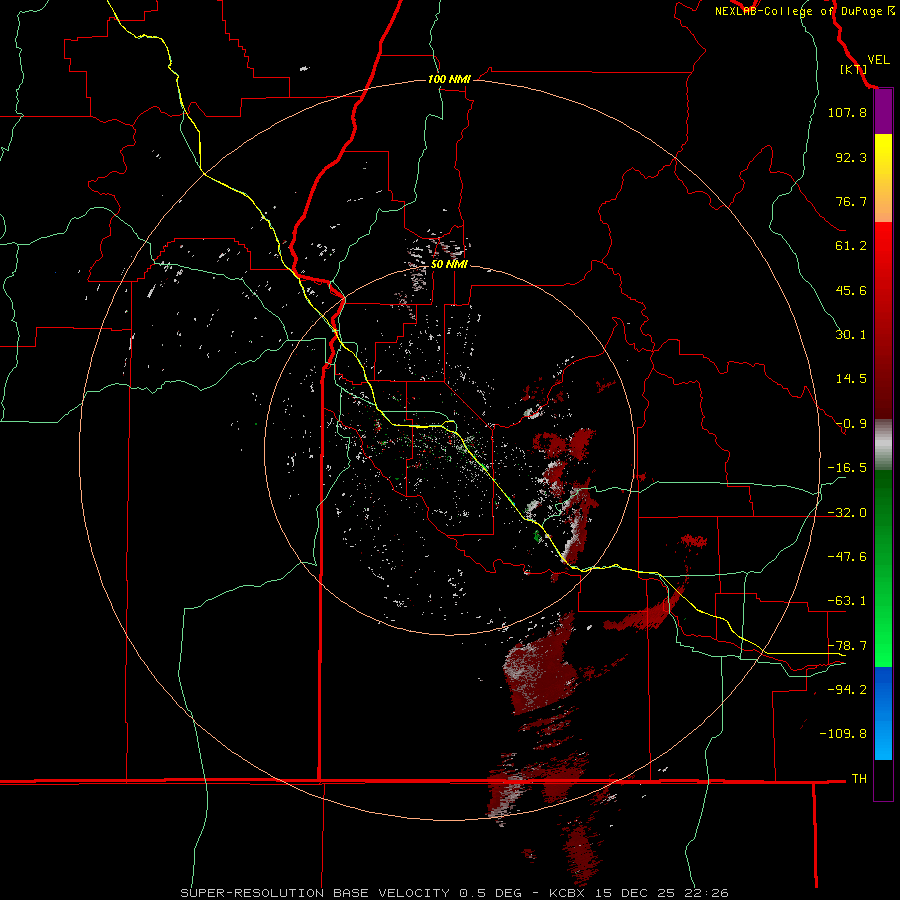The image size is (900, 900).
Task: Click the gray near-zero segment of color bar
Action: click(x=883, y=445)
